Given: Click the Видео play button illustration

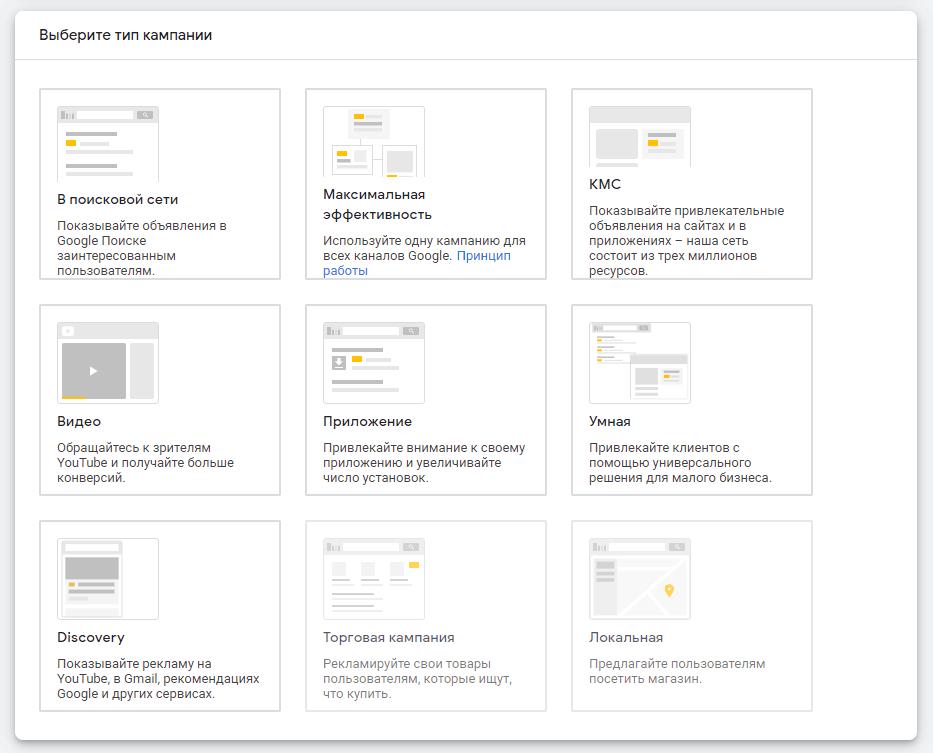Looking at the screenshot, I should (x=94, y=371).
